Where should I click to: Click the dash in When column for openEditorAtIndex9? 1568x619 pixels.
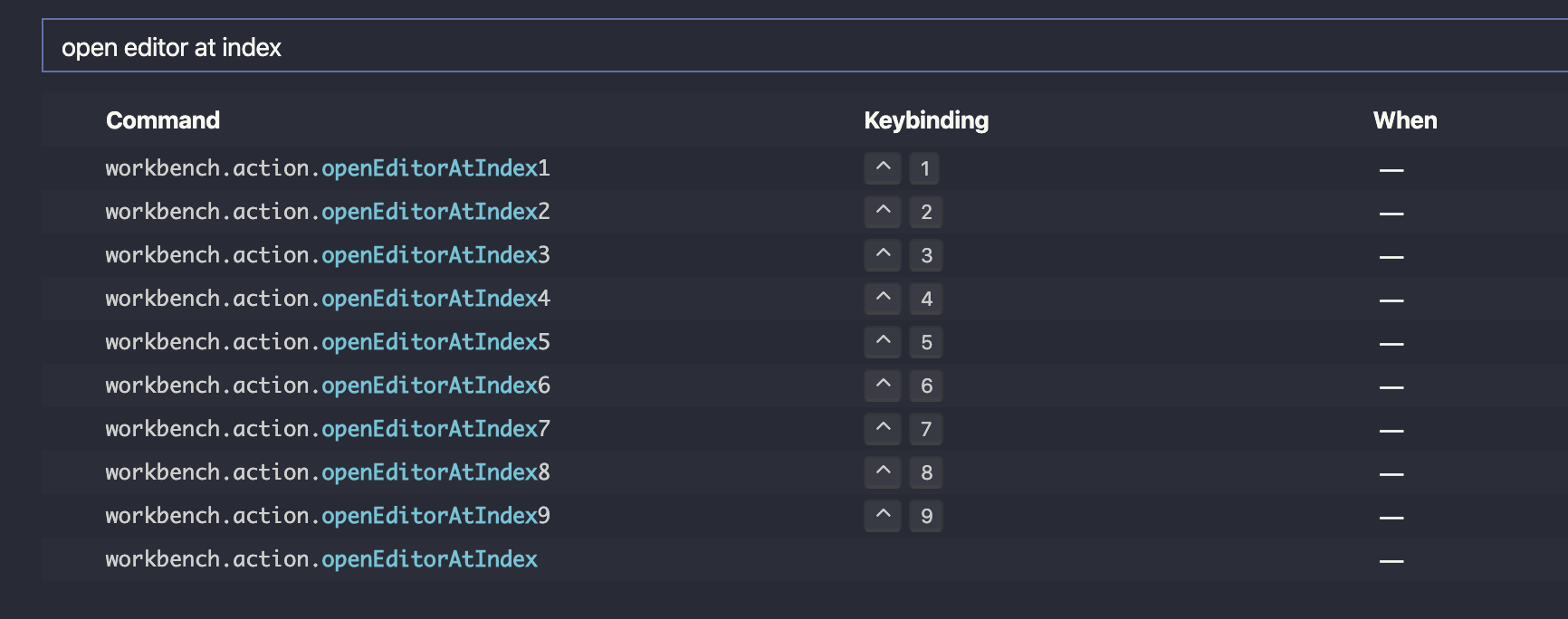coord(1391,516)
